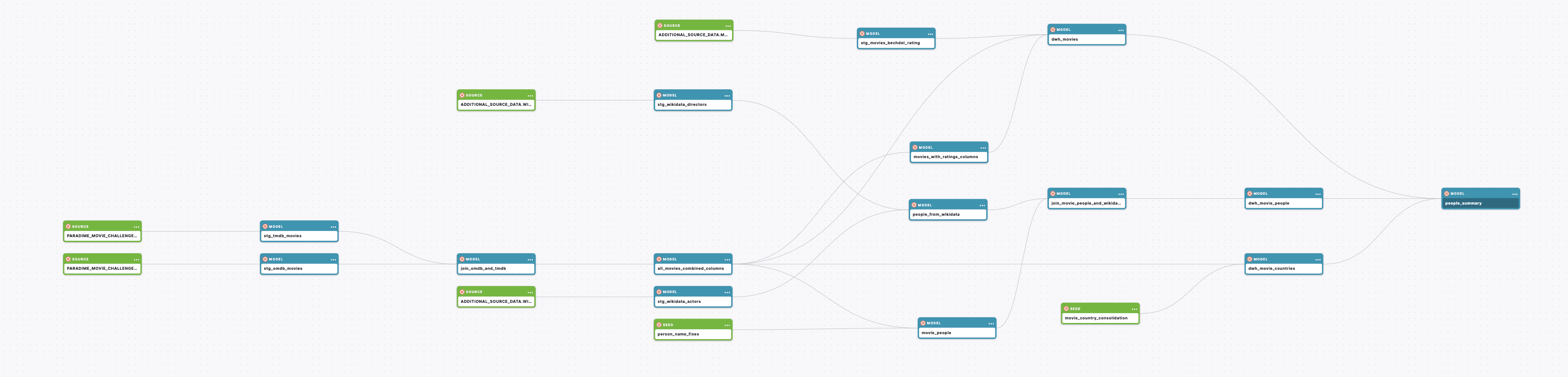Click the dbt icon on the movie_country_consolidation seed

tap(1067, 309)
